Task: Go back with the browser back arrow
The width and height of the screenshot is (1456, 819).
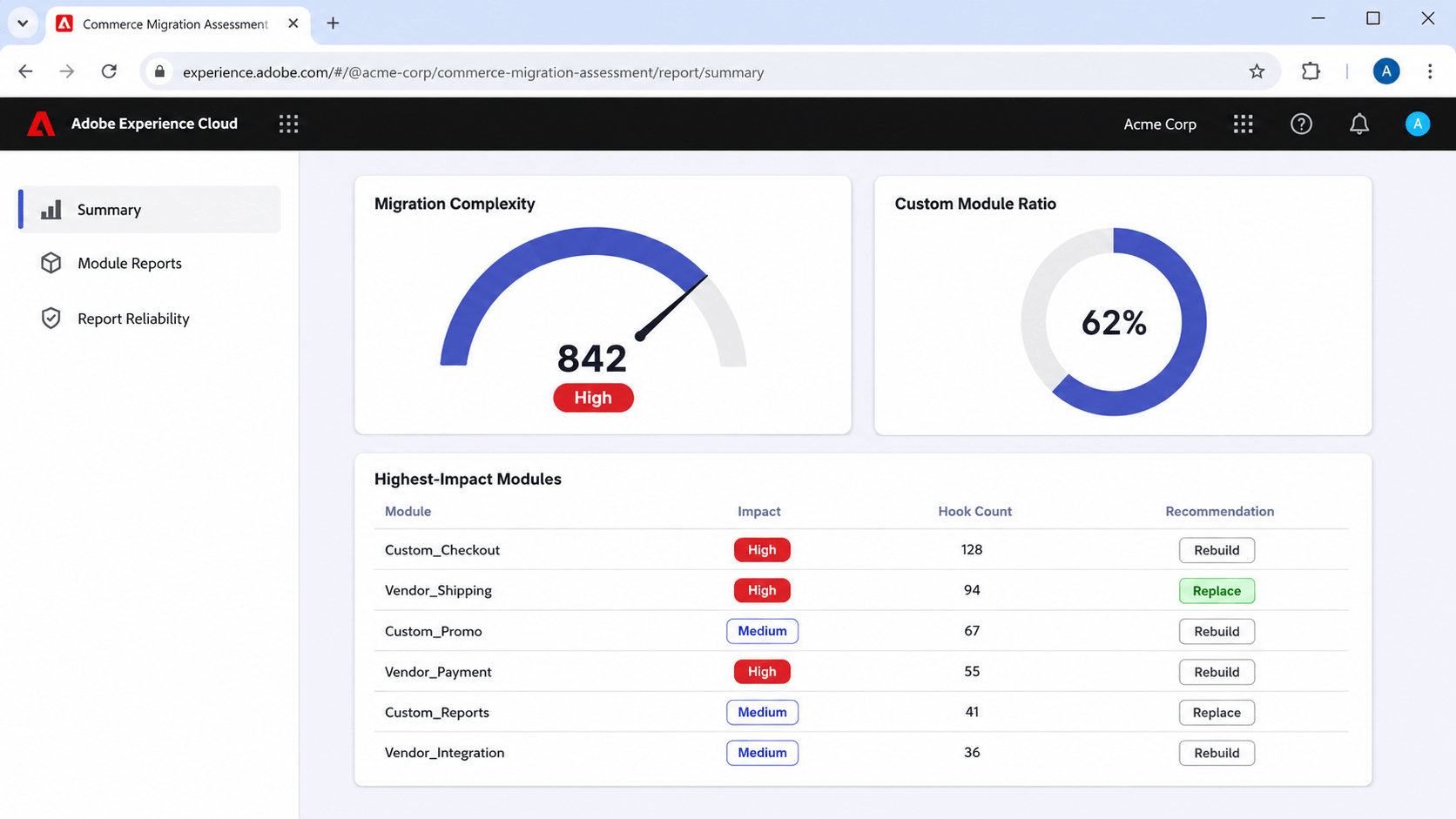Action: pos(25,71)
